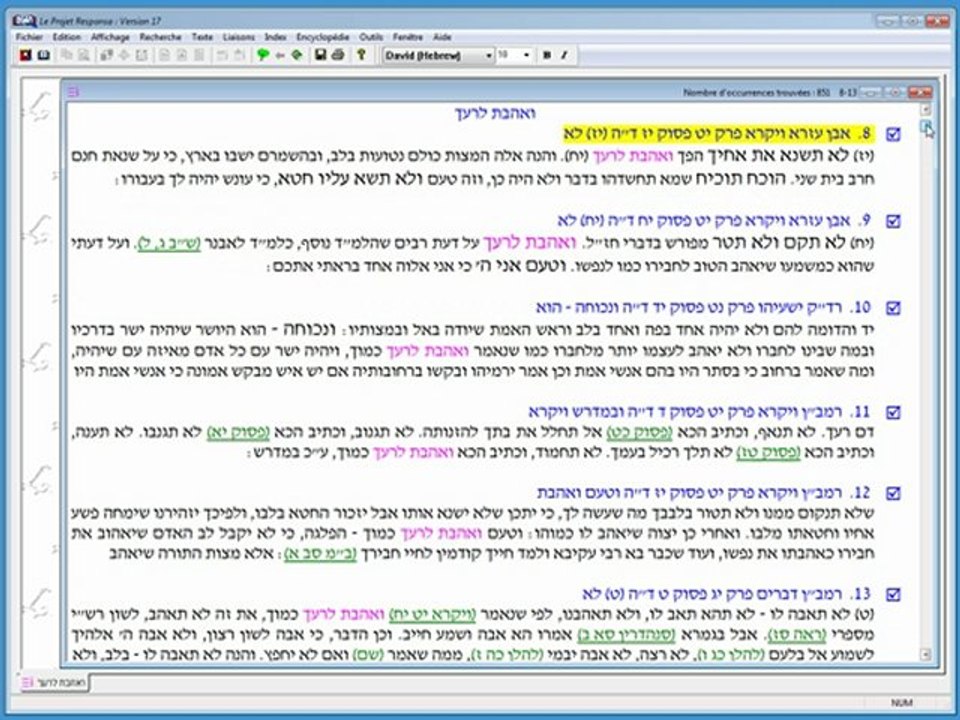Image resolution: width=960 pixels, height=720 pixels.
Task: Toggle bold with the B button
Action: click(x=547, y=55)
